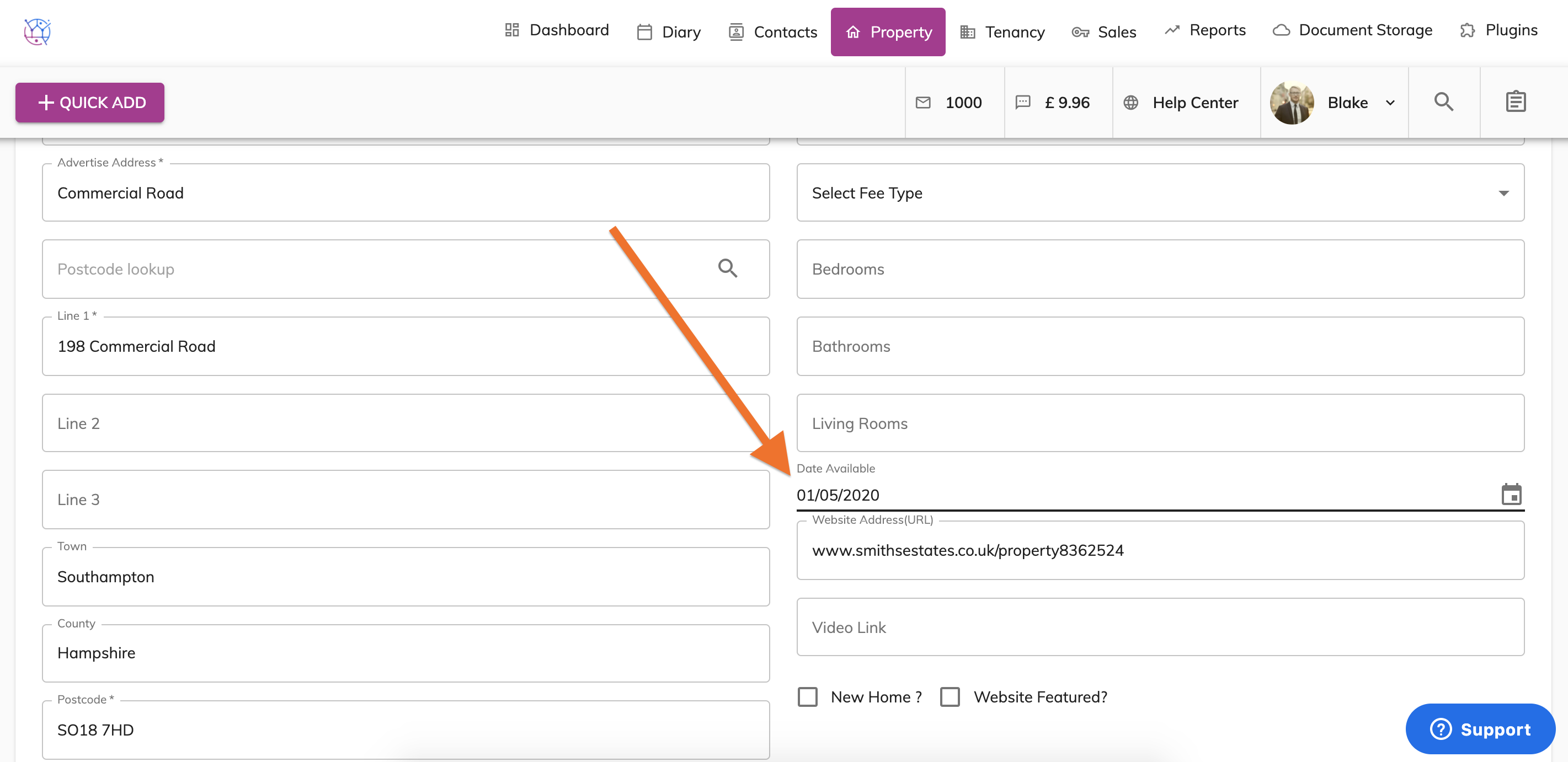Check the New Home checkbox

(x=808, y=696)
